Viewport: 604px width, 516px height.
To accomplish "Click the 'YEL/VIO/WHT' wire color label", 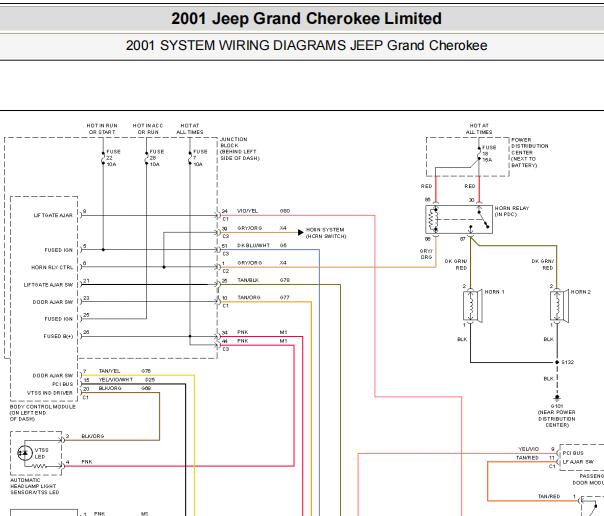I will [x=116, y=379].
